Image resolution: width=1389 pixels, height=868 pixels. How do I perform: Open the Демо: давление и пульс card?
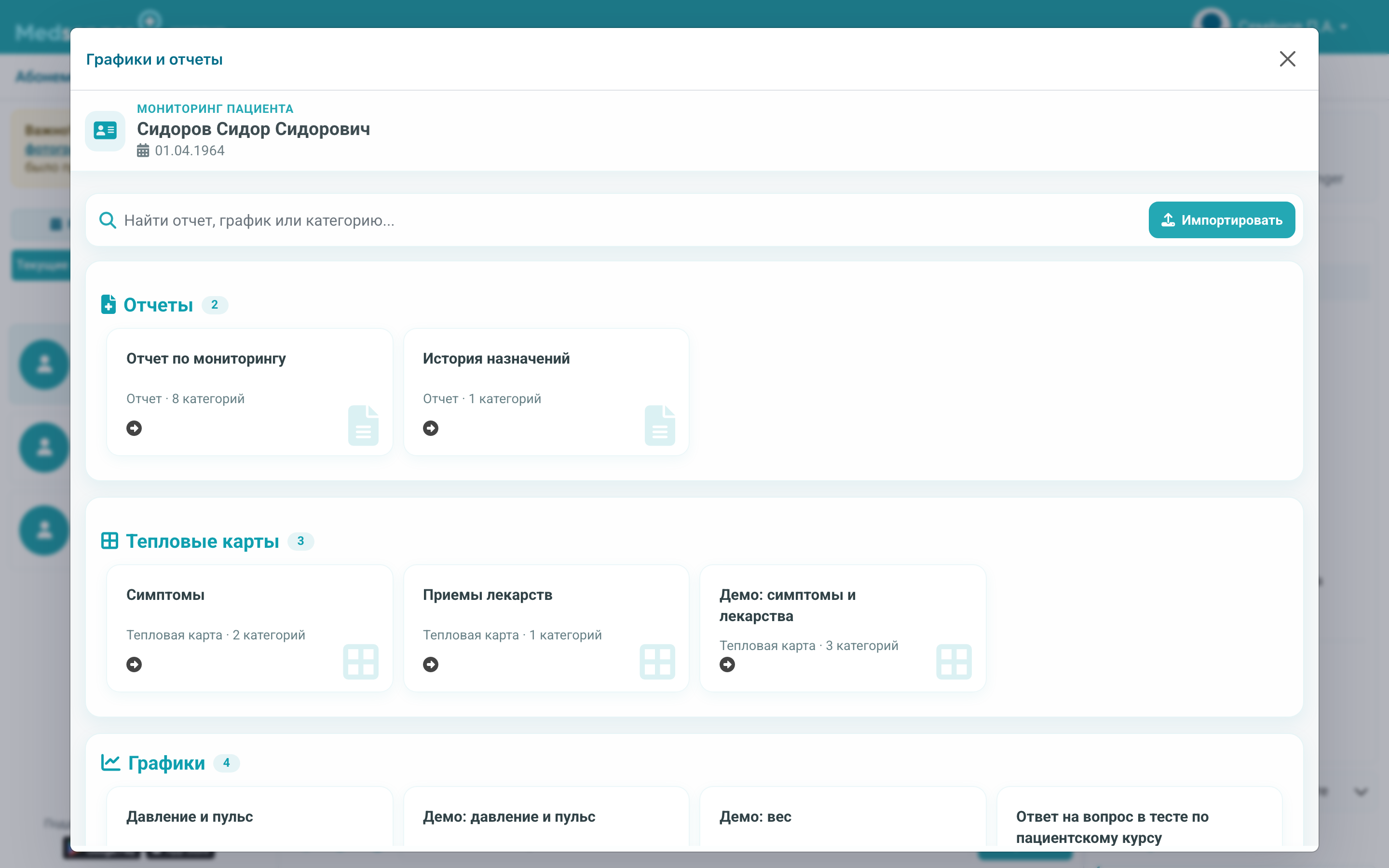546,816
